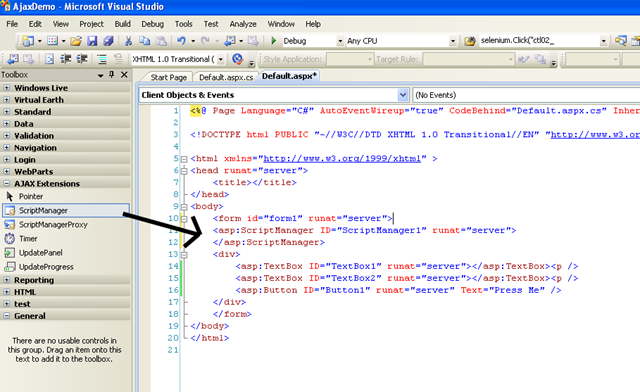
Task: Start debugging with green play icon
Action: (x=274, y=41)
